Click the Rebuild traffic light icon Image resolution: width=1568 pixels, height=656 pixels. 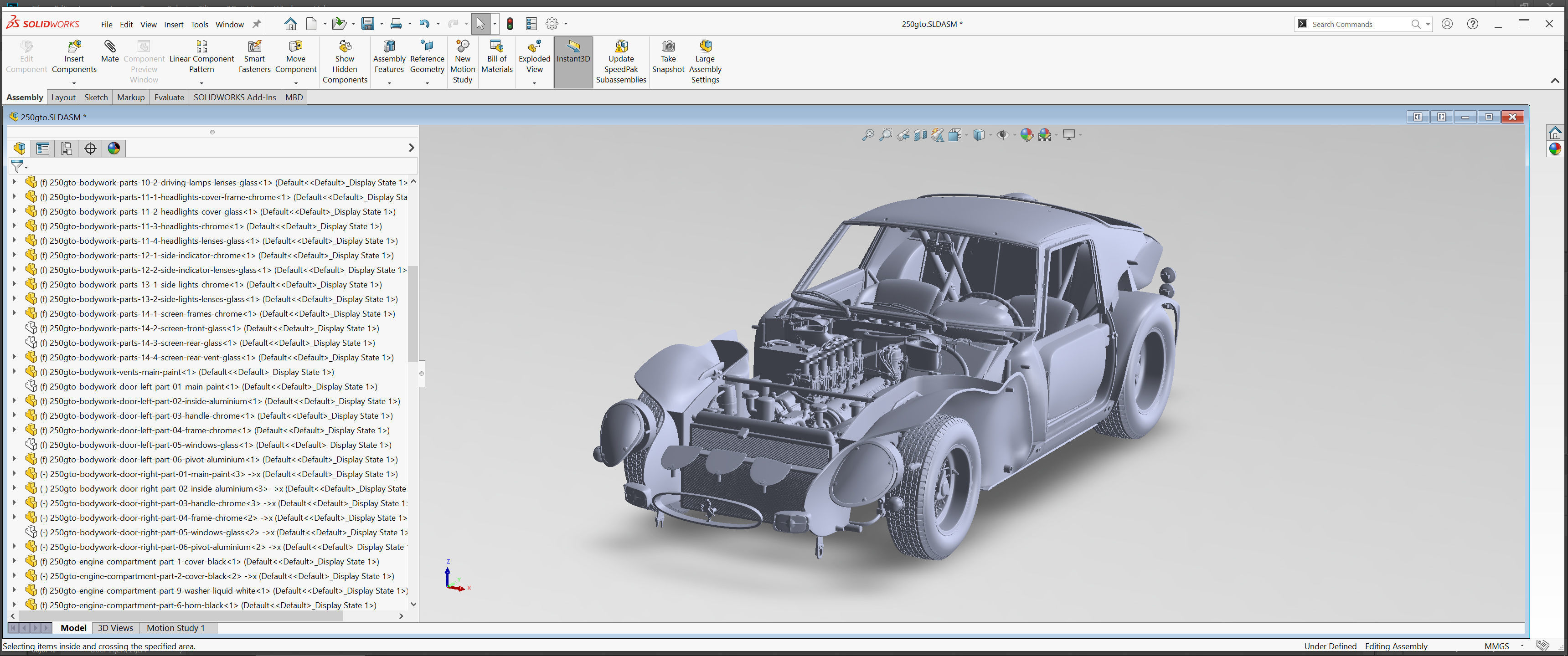(x=510, y=24)
